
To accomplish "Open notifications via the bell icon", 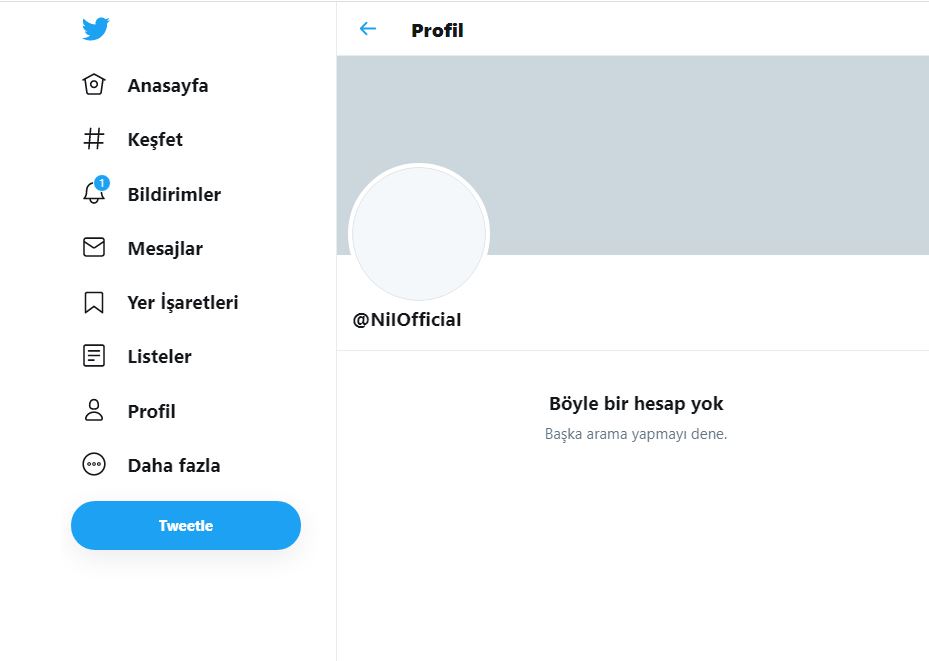I will pyautogui.click(x=94, y=193).
